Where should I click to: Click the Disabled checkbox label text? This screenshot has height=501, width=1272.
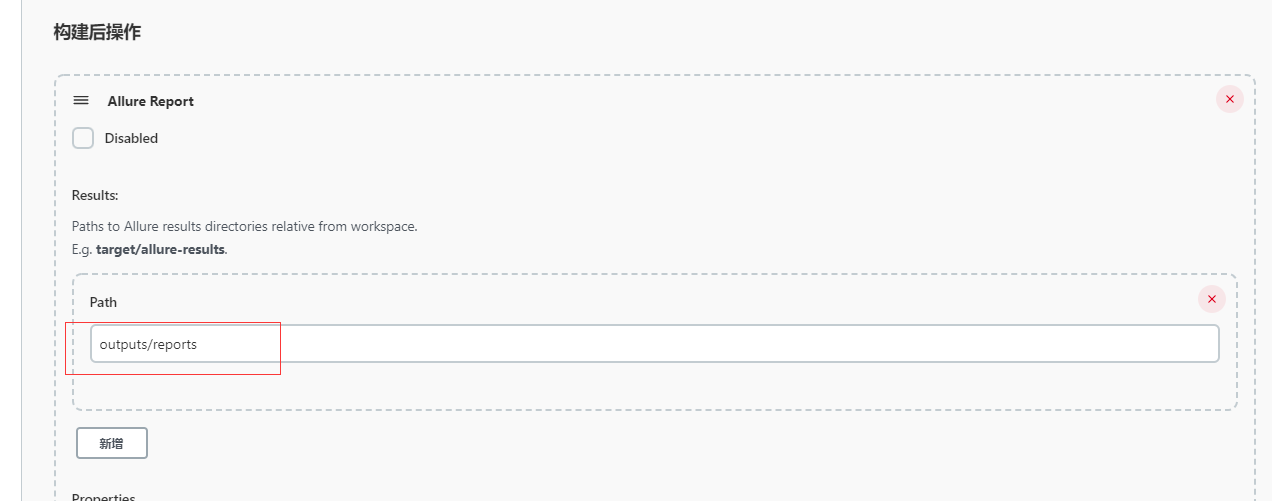[x=131, y=139]
